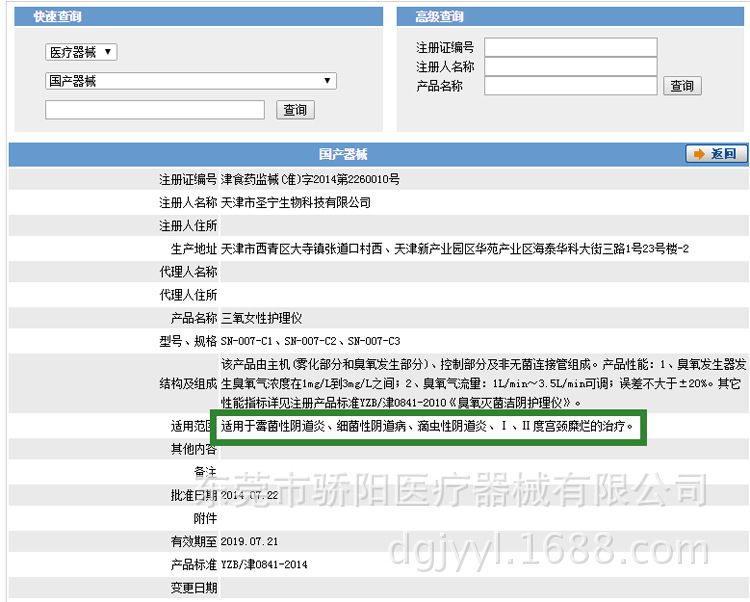Image resolution: width=750 pixels, height=602 pixels.
Task: Focus the 注册证编号 input field
Action: click(571, 47)
